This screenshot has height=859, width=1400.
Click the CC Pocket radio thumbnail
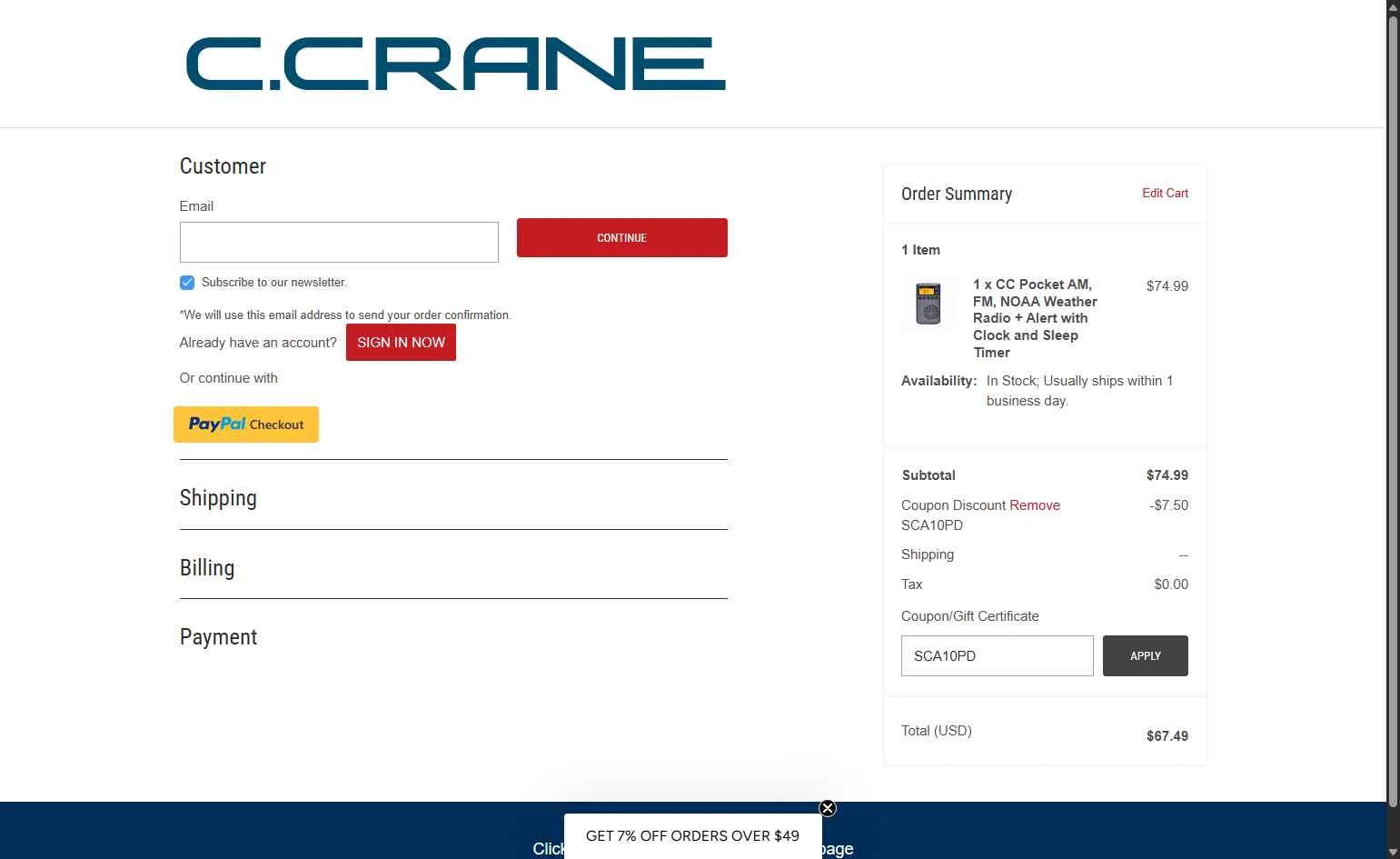[x=928, y=304]
